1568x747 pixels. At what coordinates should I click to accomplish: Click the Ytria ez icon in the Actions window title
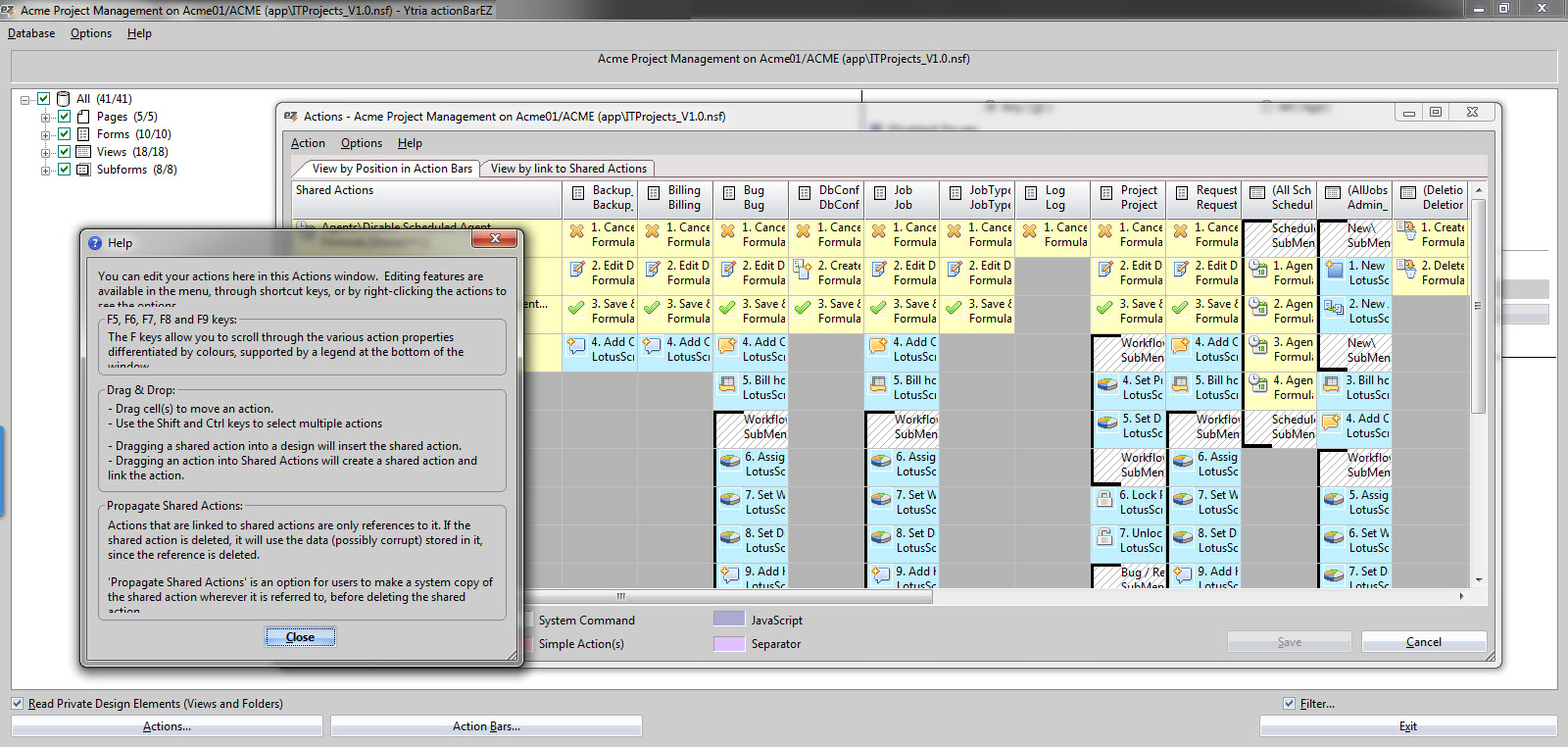click(x=291, y=116)
